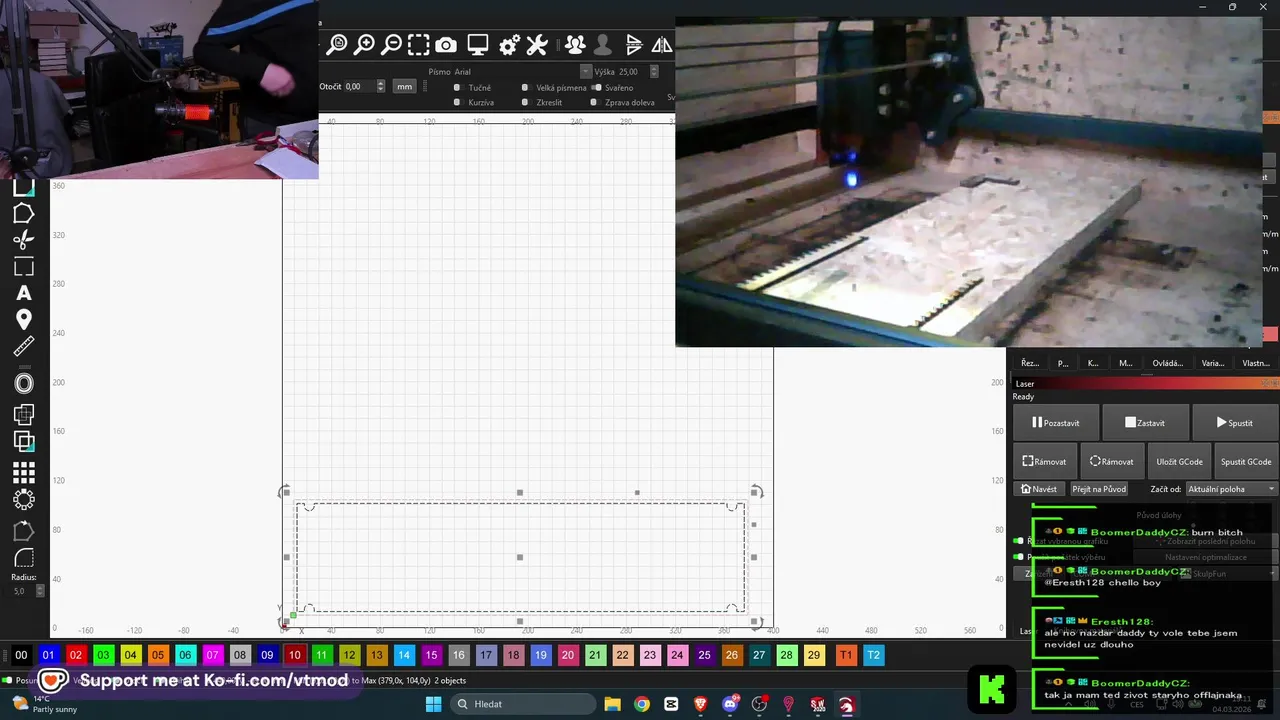Open device settings wrench and screwdriver icon
Image resolution: width=1280 pixels, height=720 pixels.
537,45
